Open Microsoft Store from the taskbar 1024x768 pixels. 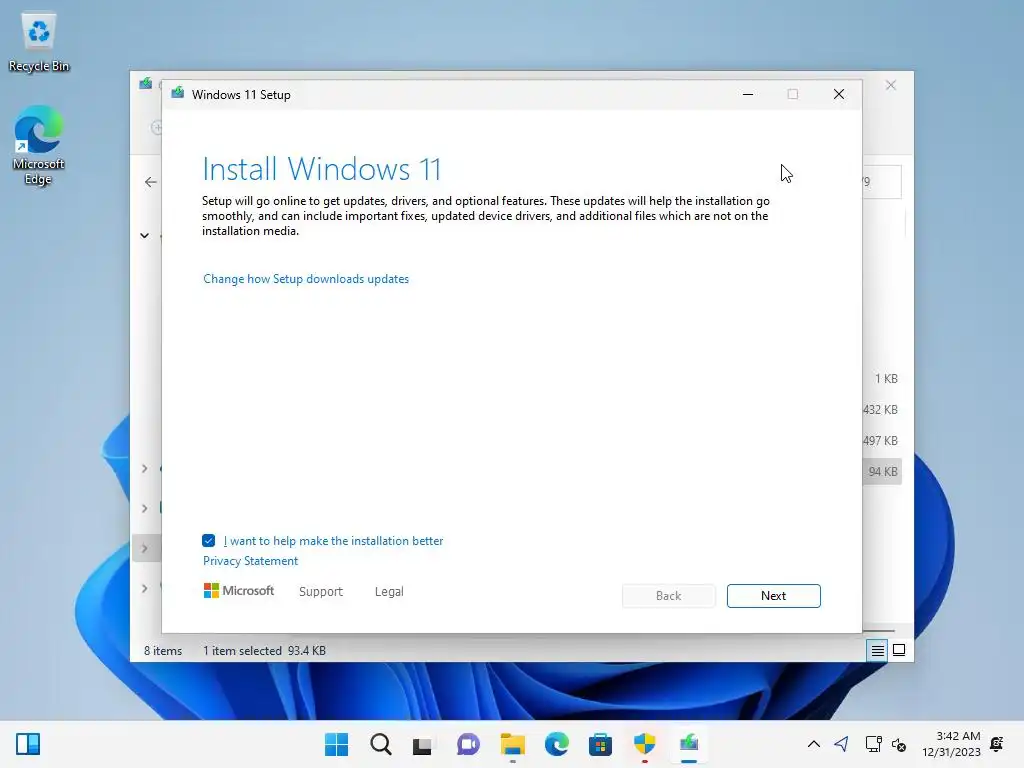pos(600,744)
